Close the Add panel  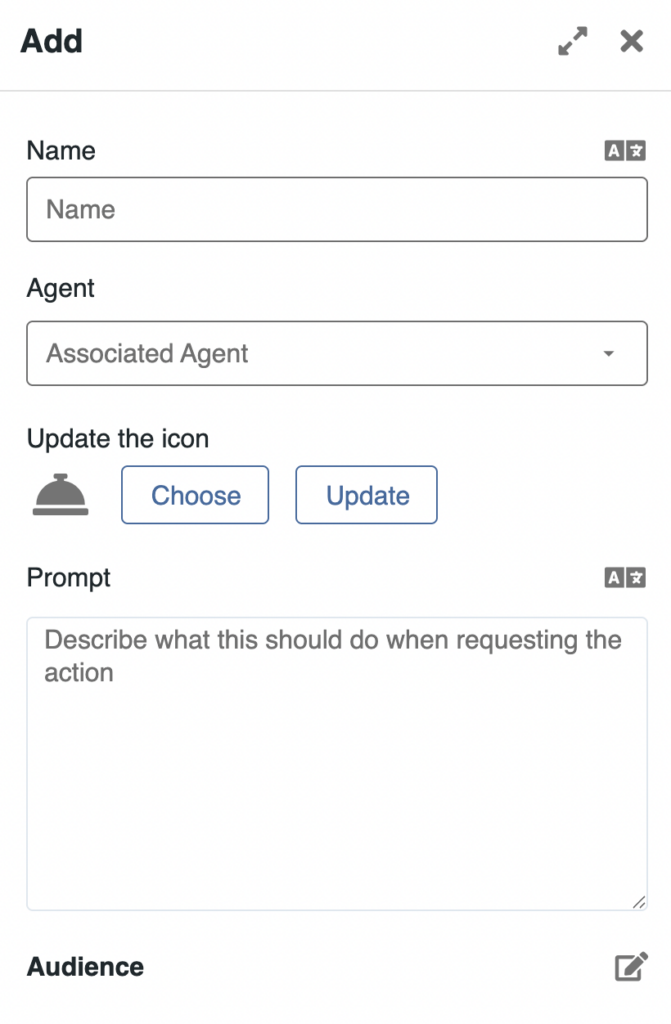(631, 41)
